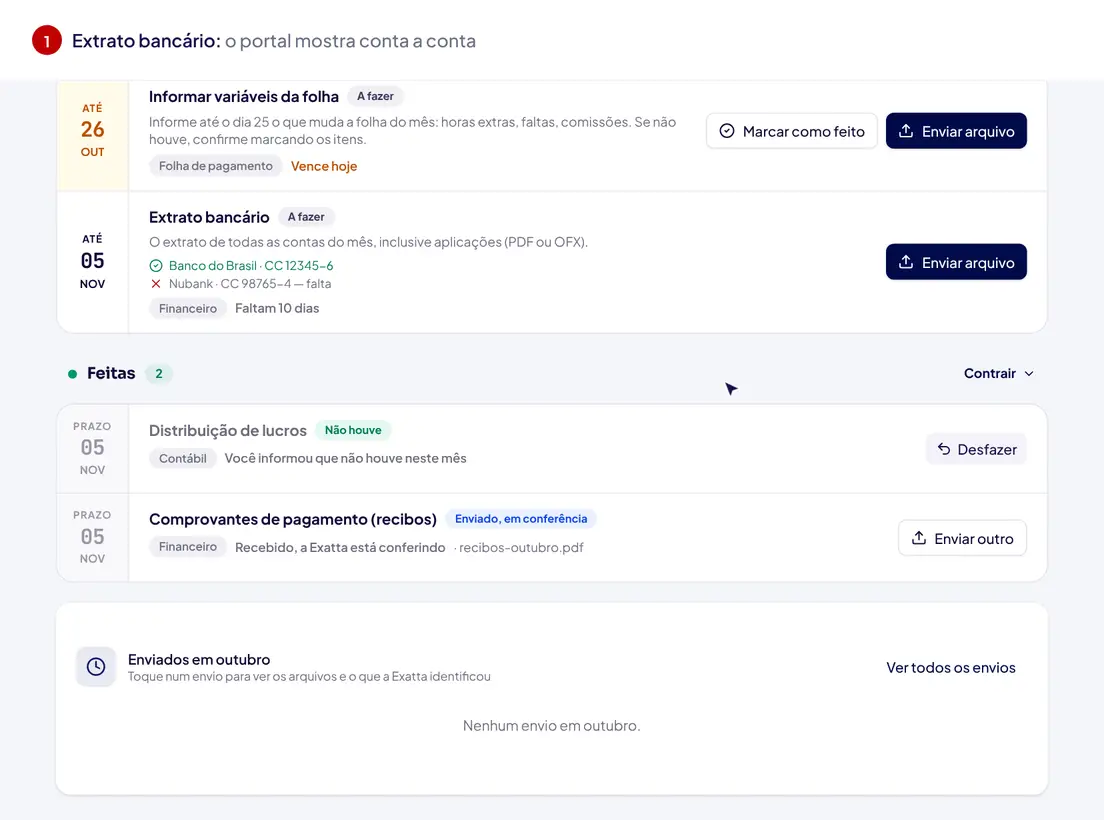
Task: Select Banco do Brasil · CC 12345-6 account line
Action: click(242, 266)
